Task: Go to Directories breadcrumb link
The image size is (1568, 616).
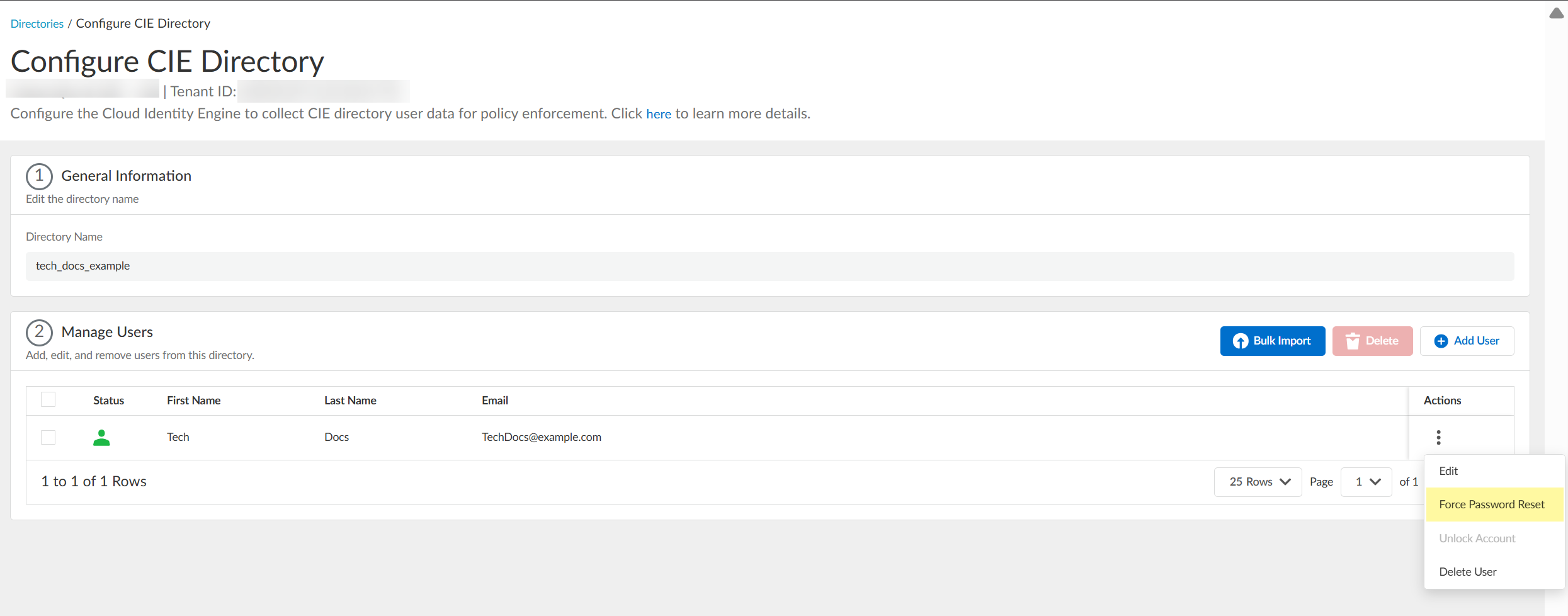Action: coord(37,24)
